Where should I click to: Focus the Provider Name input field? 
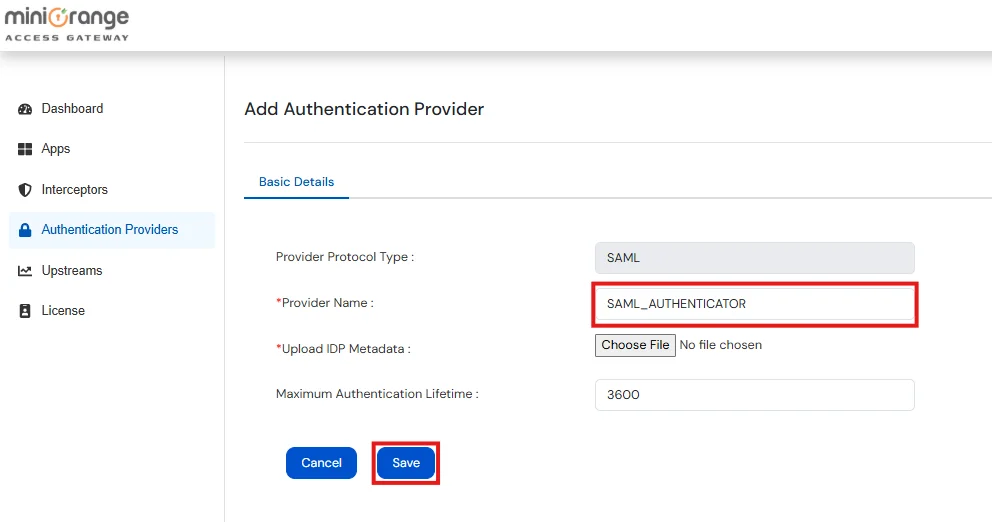pyautogui.click(x=755, y=304)
